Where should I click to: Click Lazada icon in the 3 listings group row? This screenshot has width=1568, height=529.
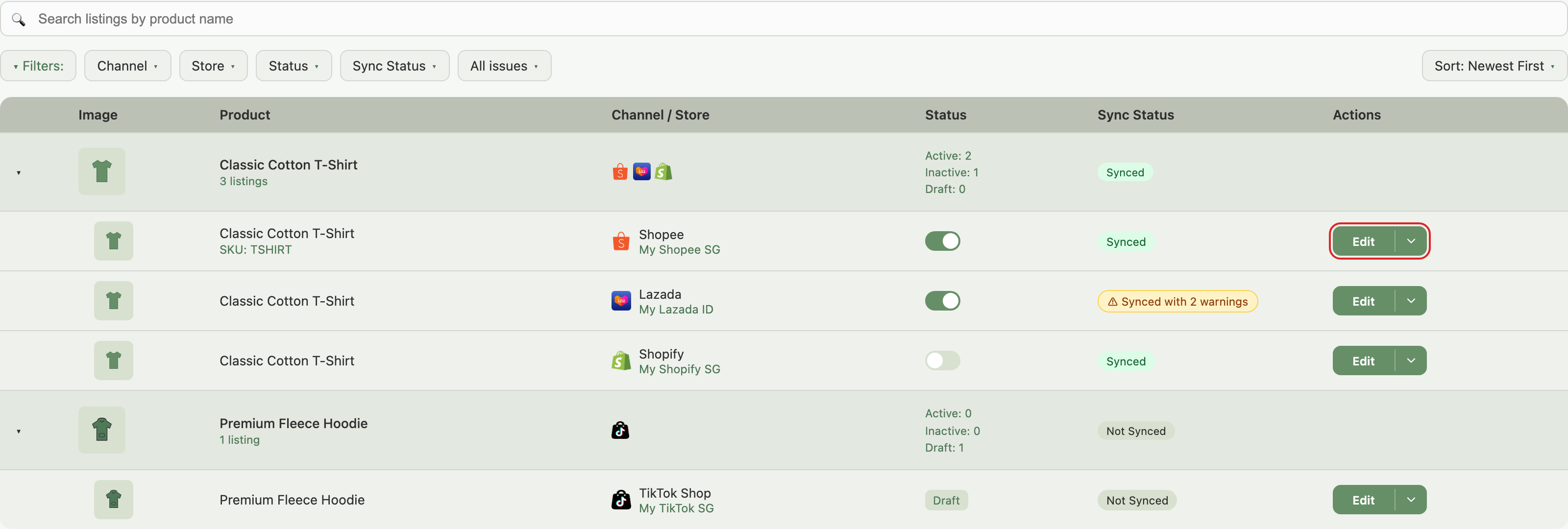(x=641, y=171)
